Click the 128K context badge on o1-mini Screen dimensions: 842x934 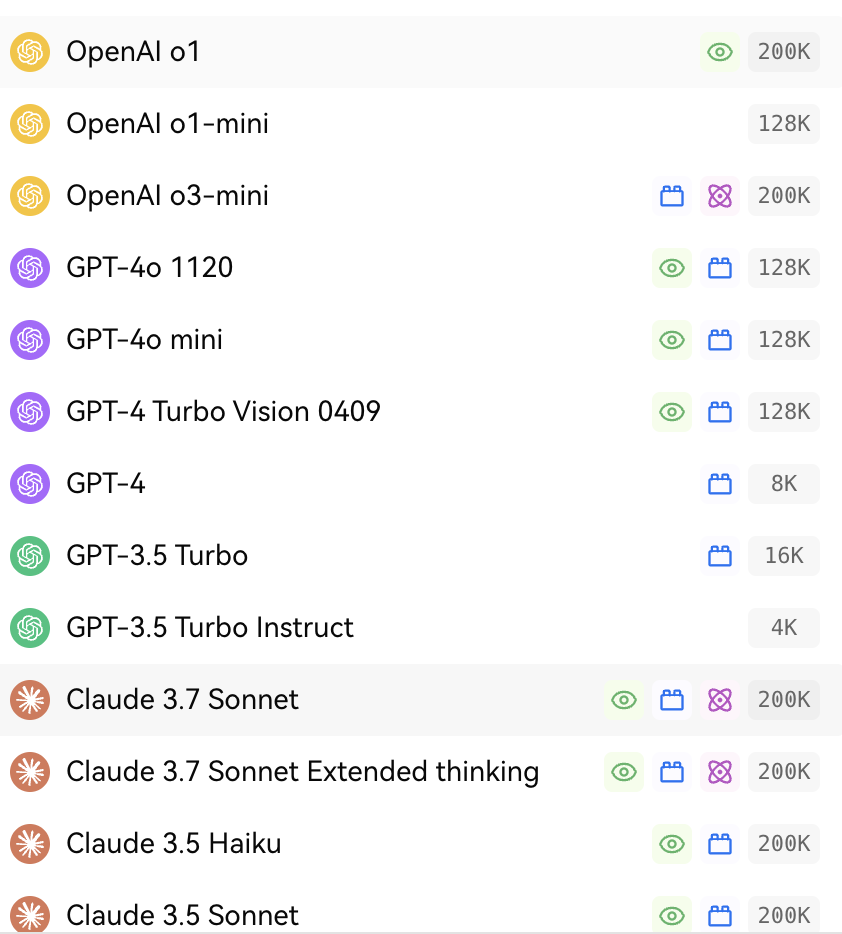point(784,124)
